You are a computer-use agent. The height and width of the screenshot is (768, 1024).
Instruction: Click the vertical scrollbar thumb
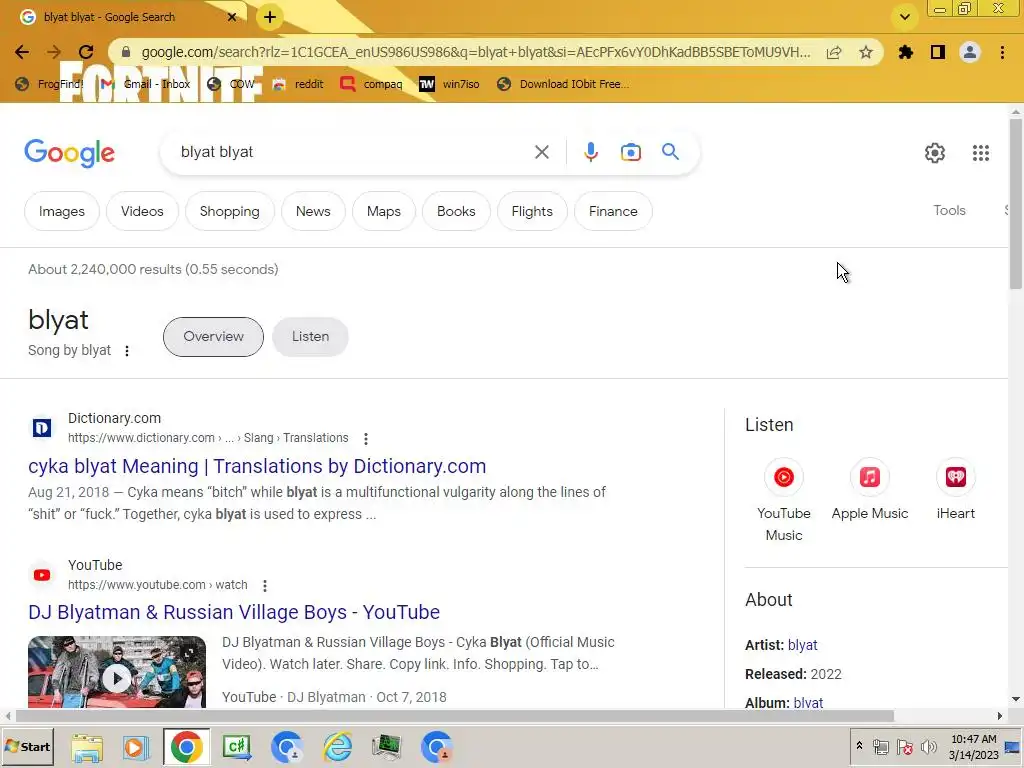click(x=1015, y=204)
